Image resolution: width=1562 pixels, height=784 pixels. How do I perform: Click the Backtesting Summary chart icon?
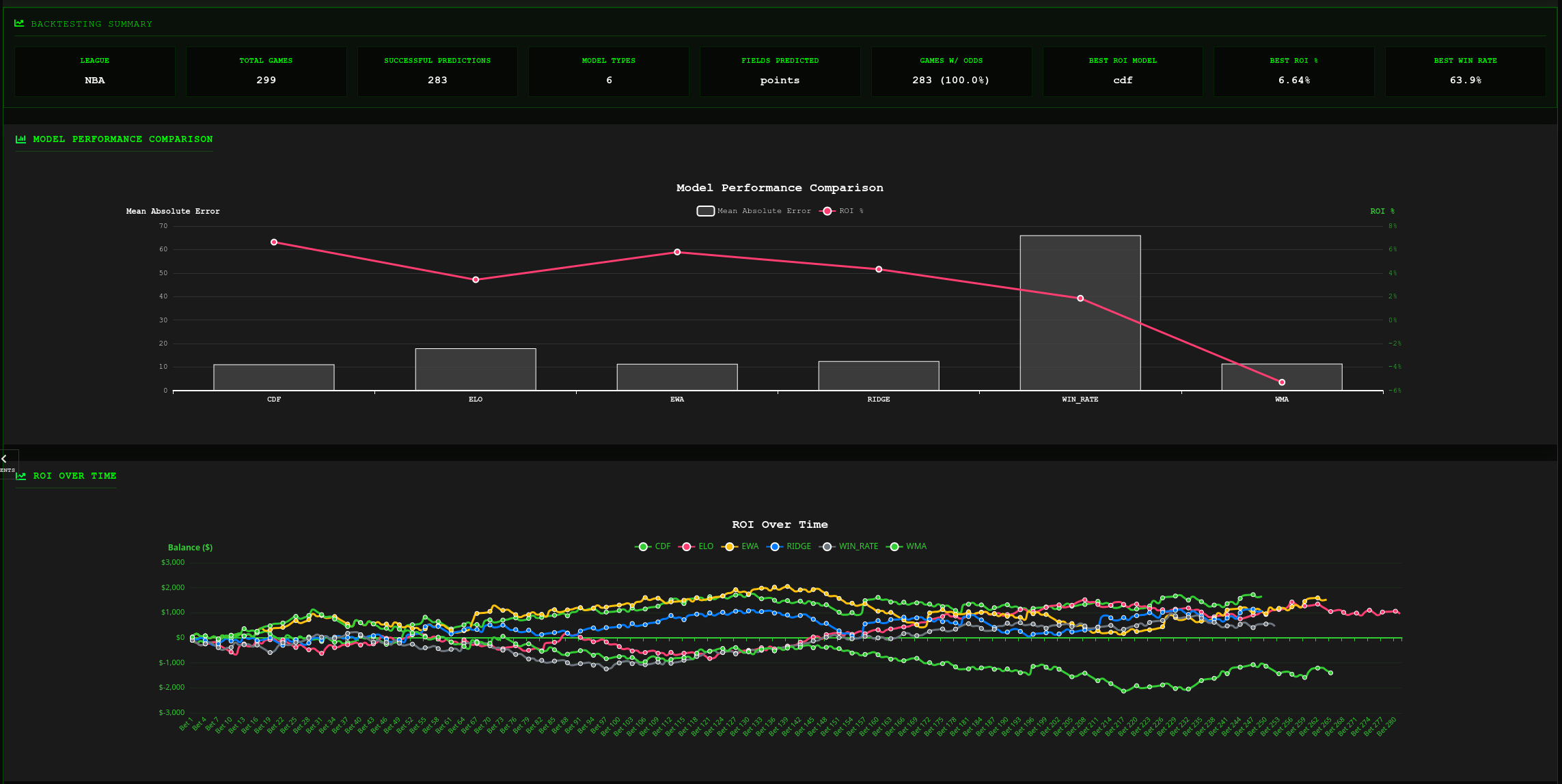pos(19,24)
